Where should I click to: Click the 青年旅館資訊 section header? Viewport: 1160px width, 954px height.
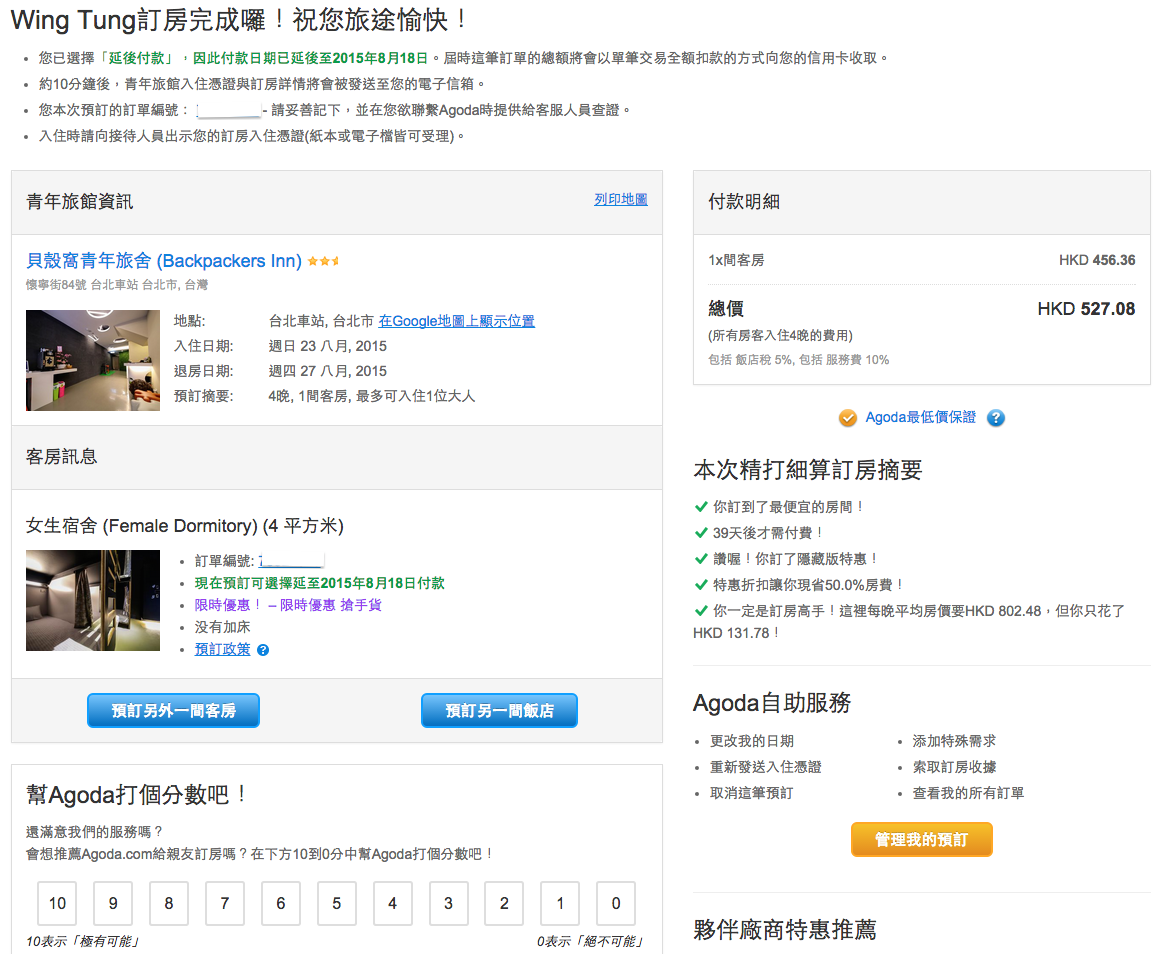(80, 202)
